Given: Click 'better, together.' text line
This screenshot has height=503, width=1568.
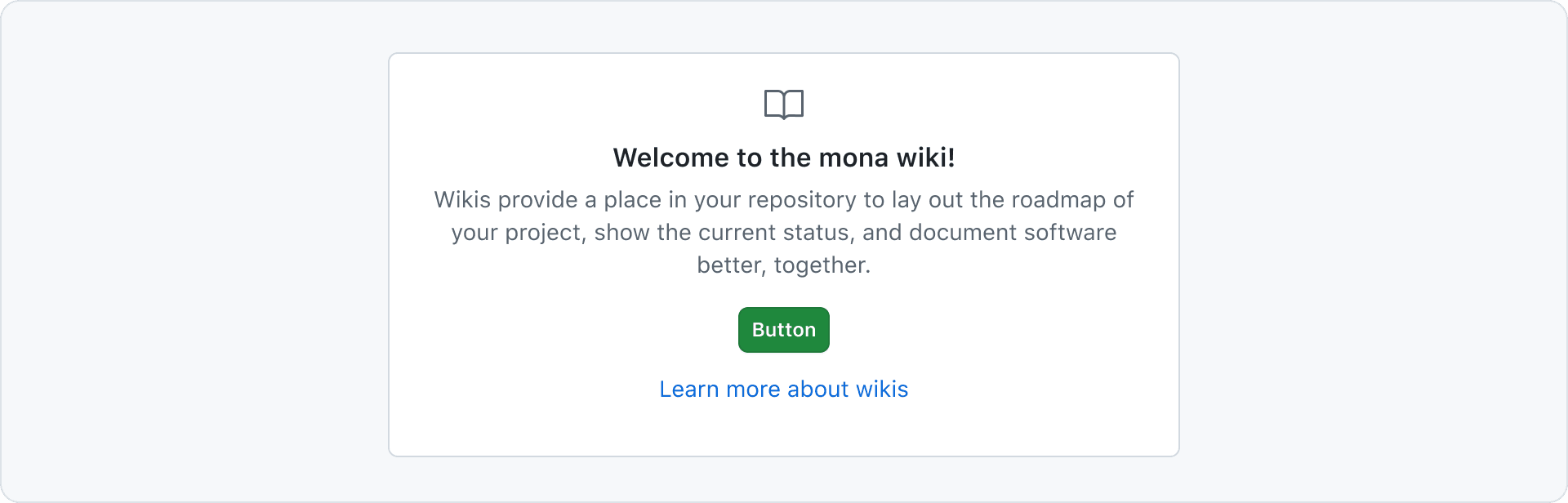Looking at the screenshot, I should (784, 265).
